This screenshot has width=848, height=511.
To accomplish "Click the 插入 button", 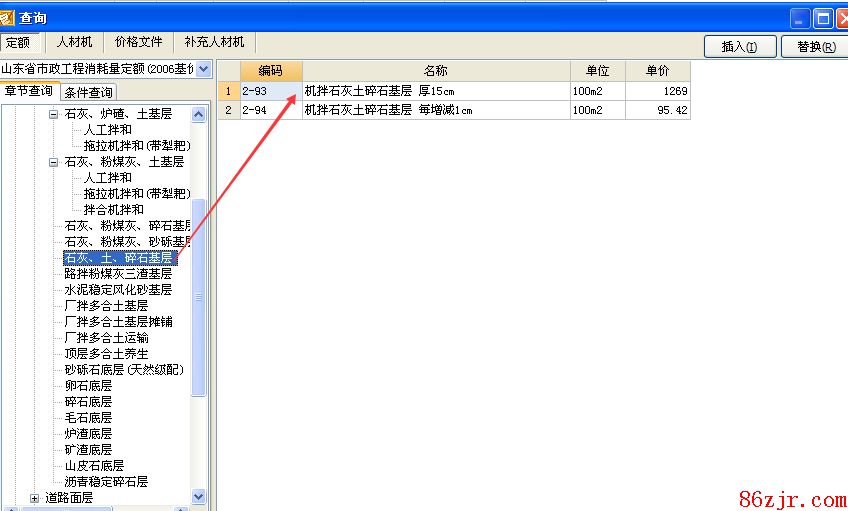I will coord(740,46).
